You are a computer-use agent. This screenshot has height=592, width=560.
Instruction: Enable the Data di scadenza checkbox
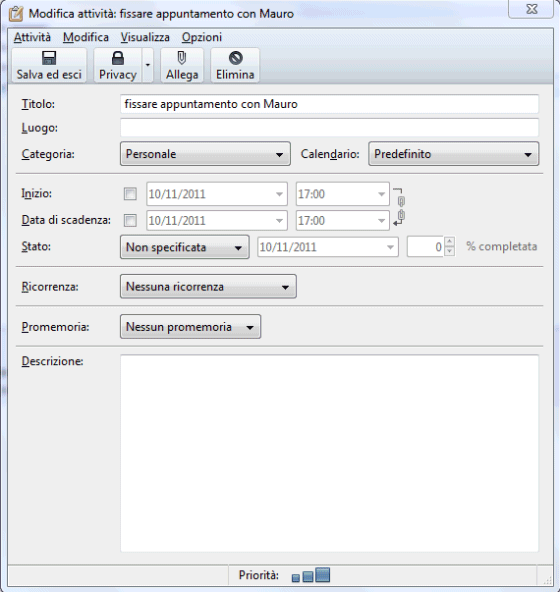click(x=130, y=220)
